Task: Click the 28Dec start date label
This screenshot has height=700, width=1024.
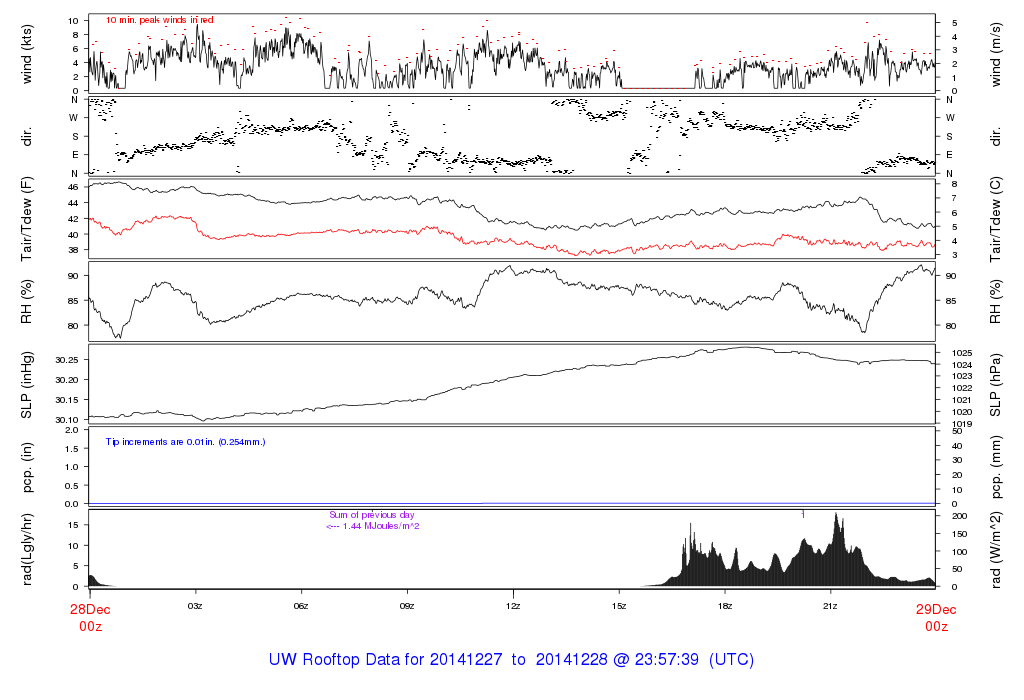Action: (x=89, y=609)
